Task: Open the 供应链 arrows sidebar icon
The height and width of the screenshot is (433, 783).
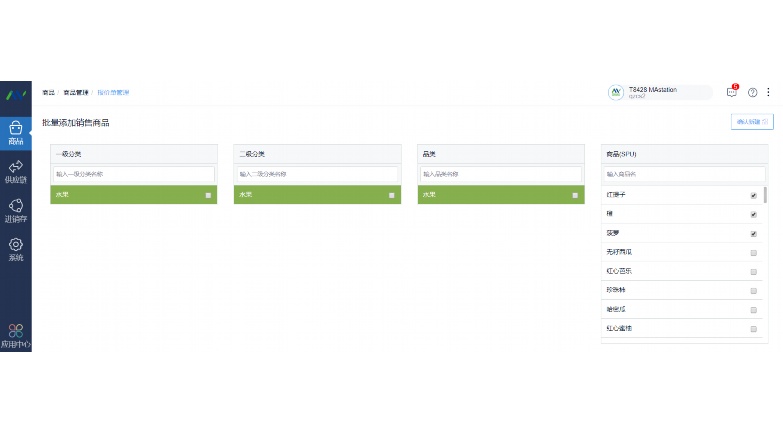Action: [15, 172]
